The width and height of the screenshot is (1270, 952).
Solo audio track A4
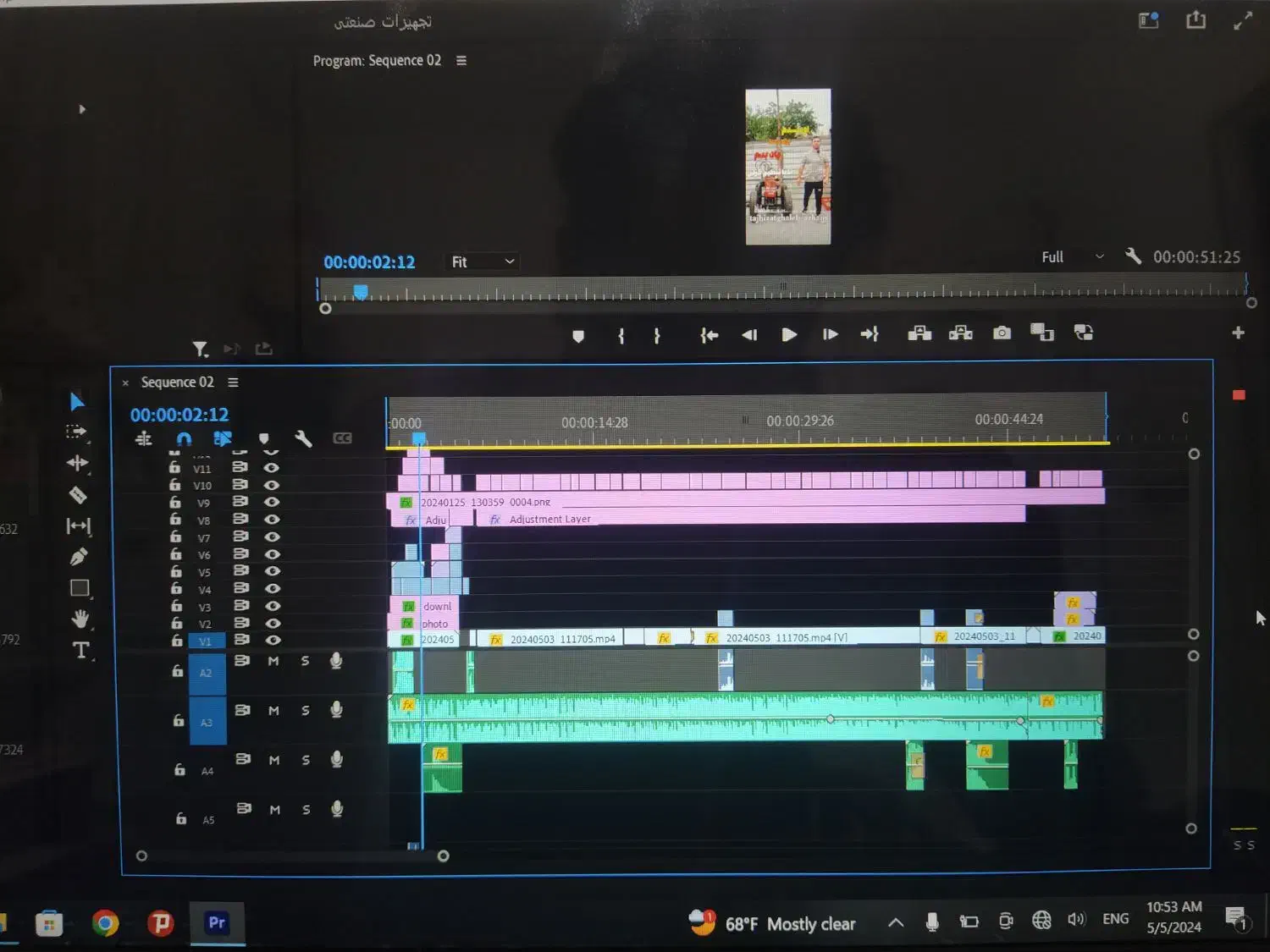click(x=306, y=761)
